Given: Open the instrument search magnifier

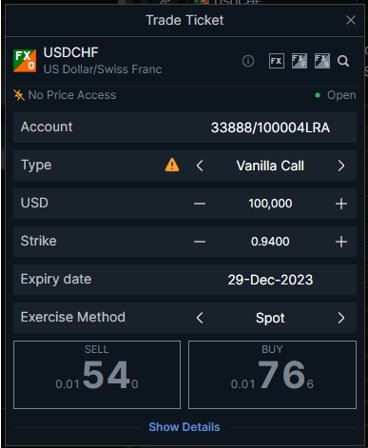Looking at the screenshot, I should tap(343, 61).
